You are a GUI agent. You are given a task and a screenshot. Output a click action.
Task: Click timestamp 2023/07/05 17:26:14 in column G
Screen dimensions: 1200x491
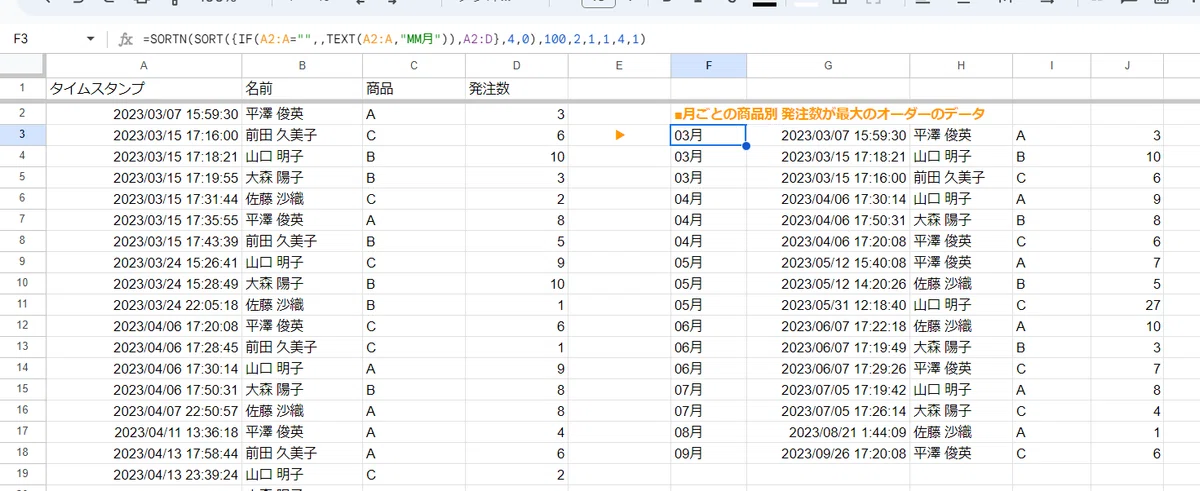[843, 410]
